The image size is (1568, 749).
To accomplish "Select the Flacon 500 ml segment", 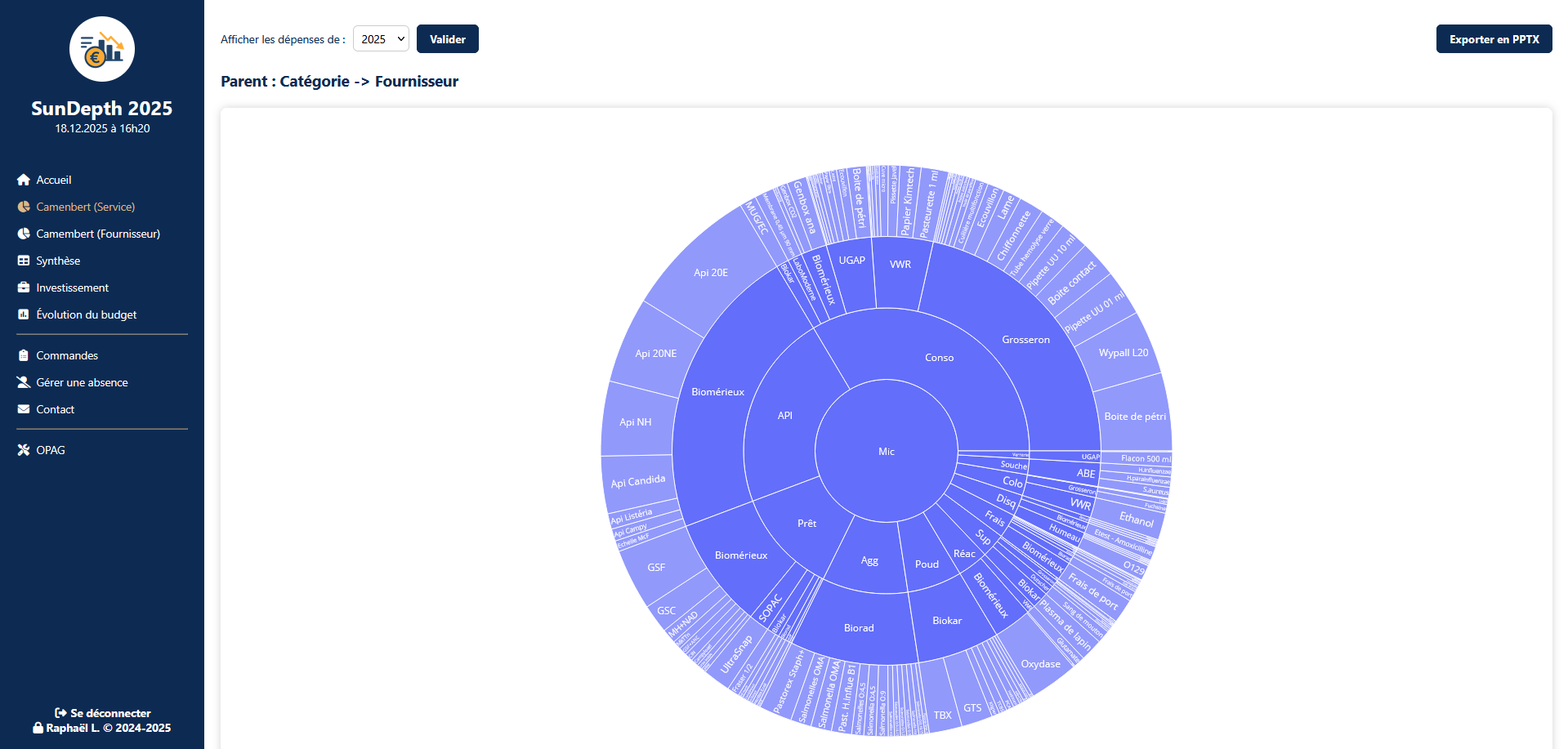I will [1146, 459].
